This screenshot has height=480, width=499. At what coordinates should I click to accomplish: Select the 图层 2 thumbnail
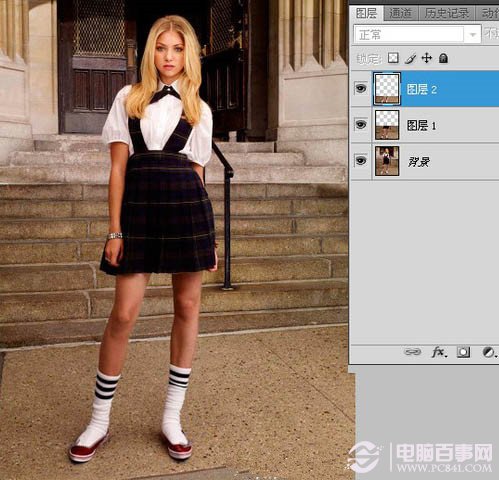[x=387, y=89]
